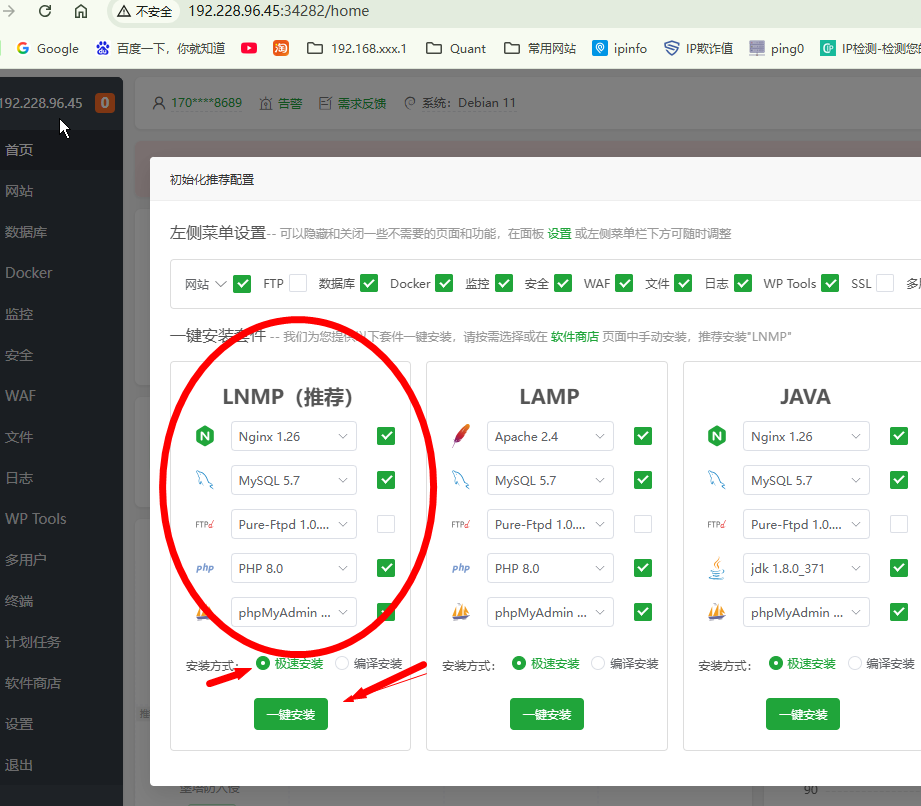
Task: Open JAVA MySQL 5.7 version dropdown
Action: (806, 481)
